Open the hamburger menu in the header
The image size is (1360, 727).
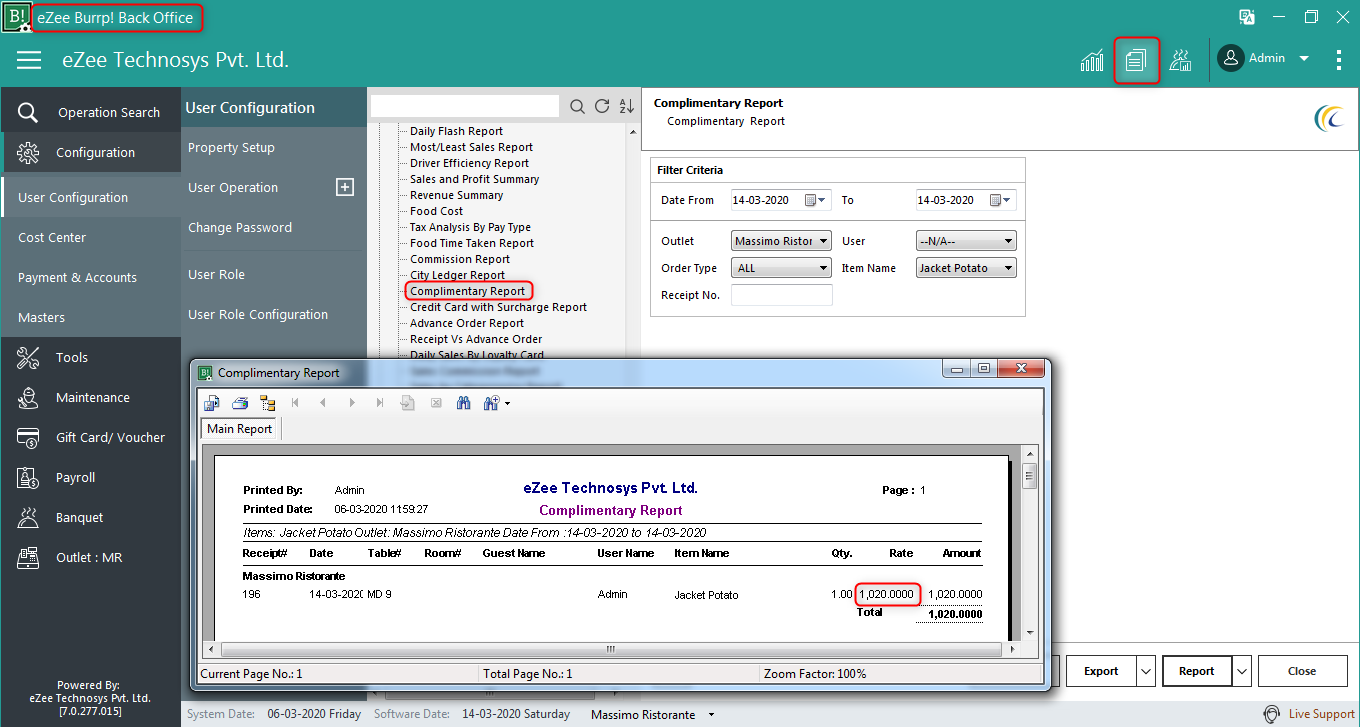pos(29,60)
